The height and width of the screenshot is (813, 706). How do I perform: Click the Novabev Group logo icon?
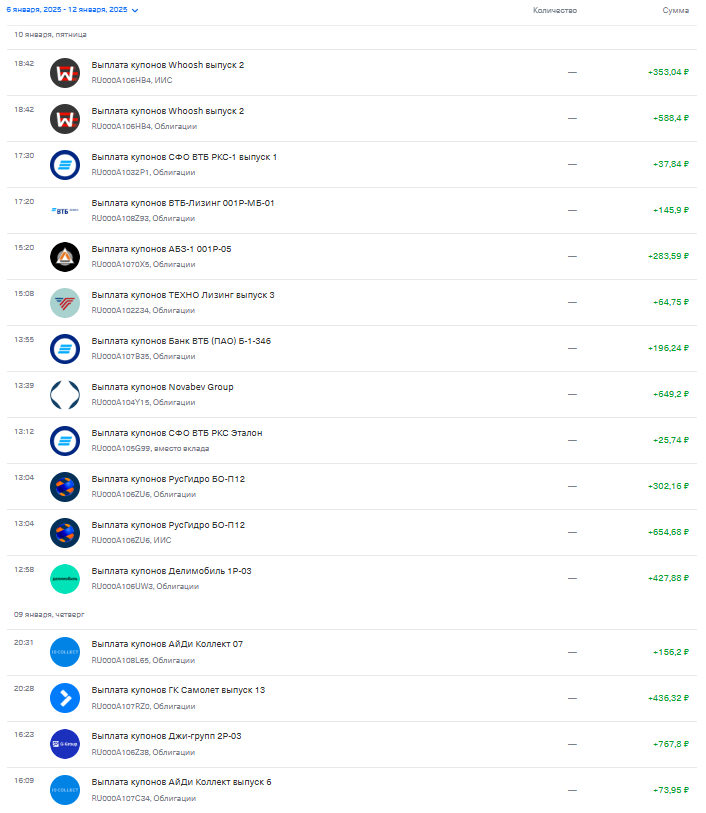[x=65, y=395]
